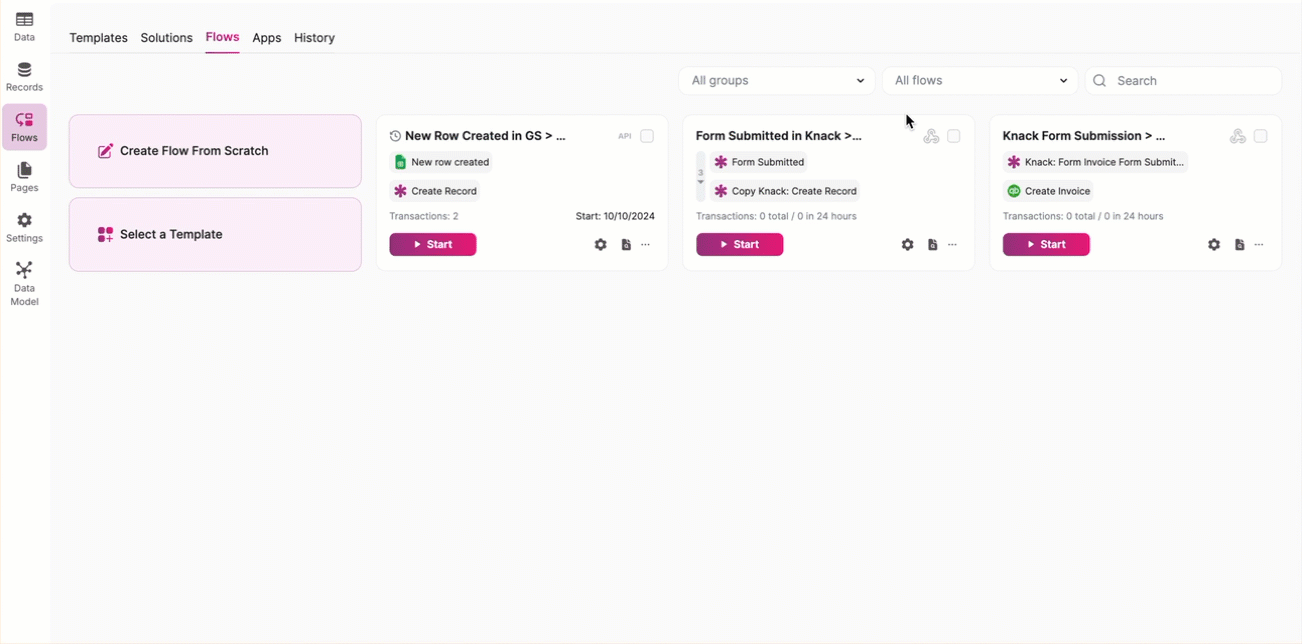
Task: Open logs document icon on Form Submitted flow
Action: (x=932, y=245)
